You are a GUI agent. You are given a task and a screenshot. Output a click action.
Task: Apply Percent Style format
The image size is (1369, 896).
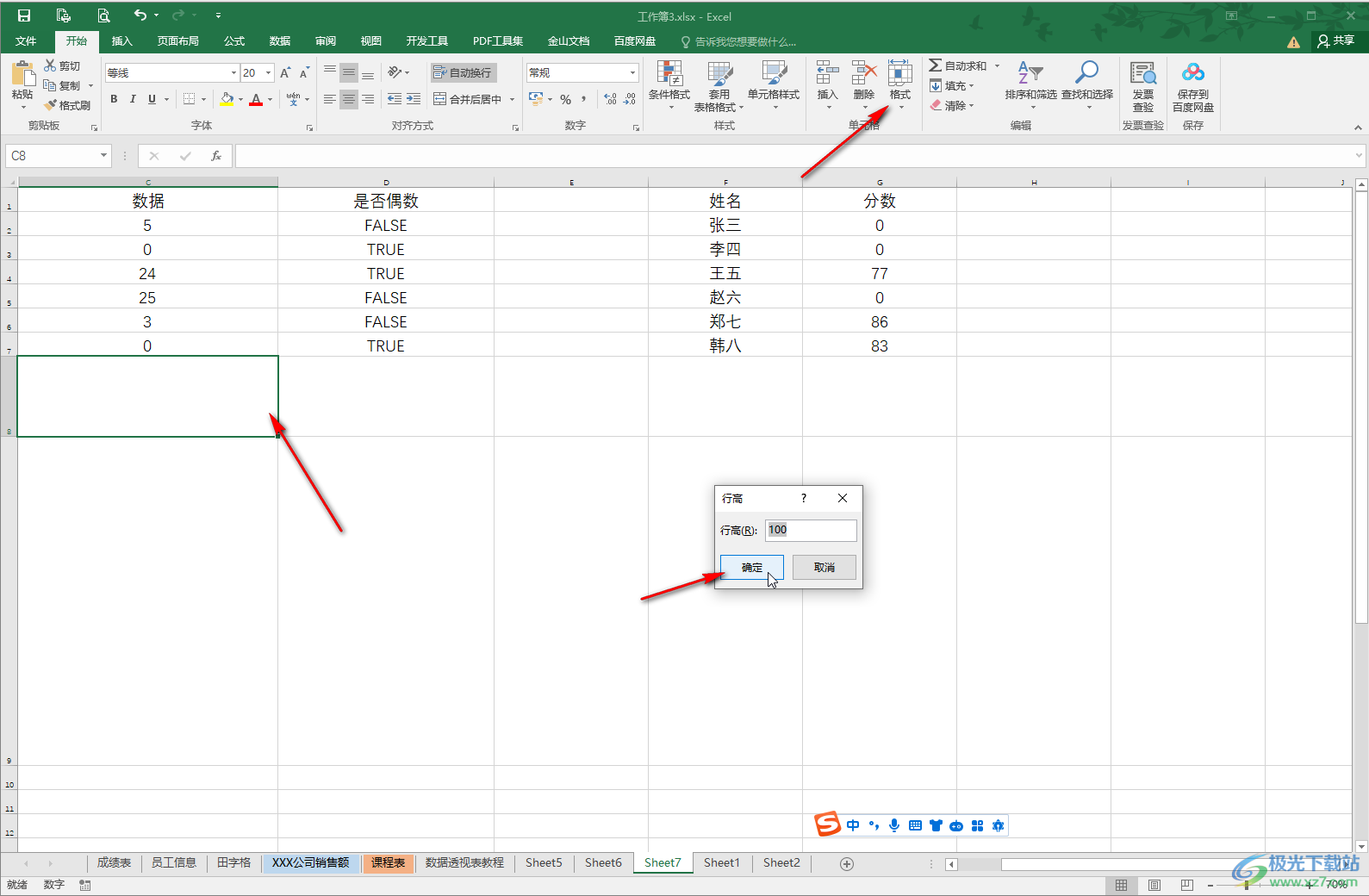tap(566, 99)
